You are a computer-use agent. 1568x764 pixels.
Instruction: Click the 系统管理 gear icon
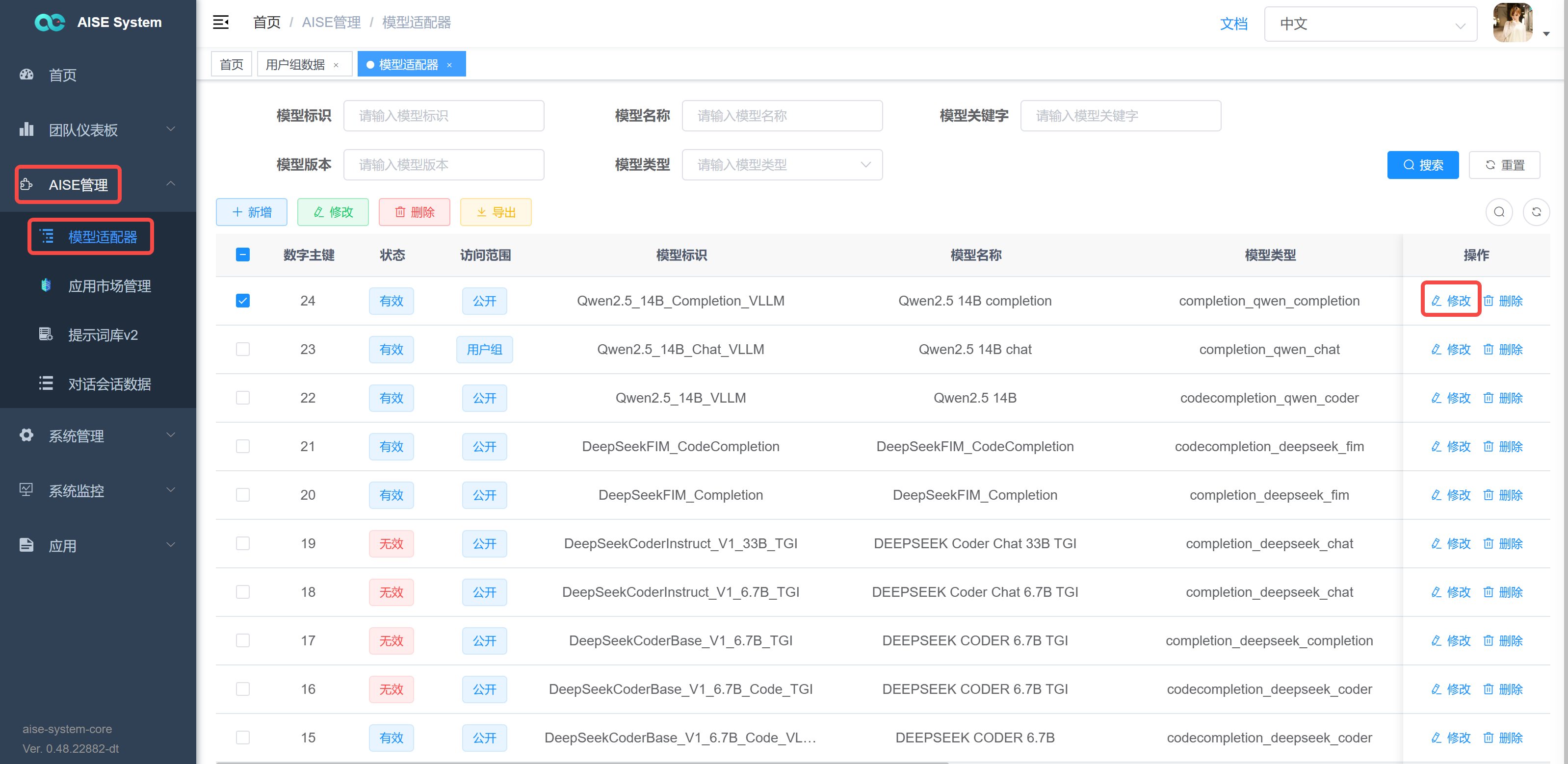click(26, 435)
